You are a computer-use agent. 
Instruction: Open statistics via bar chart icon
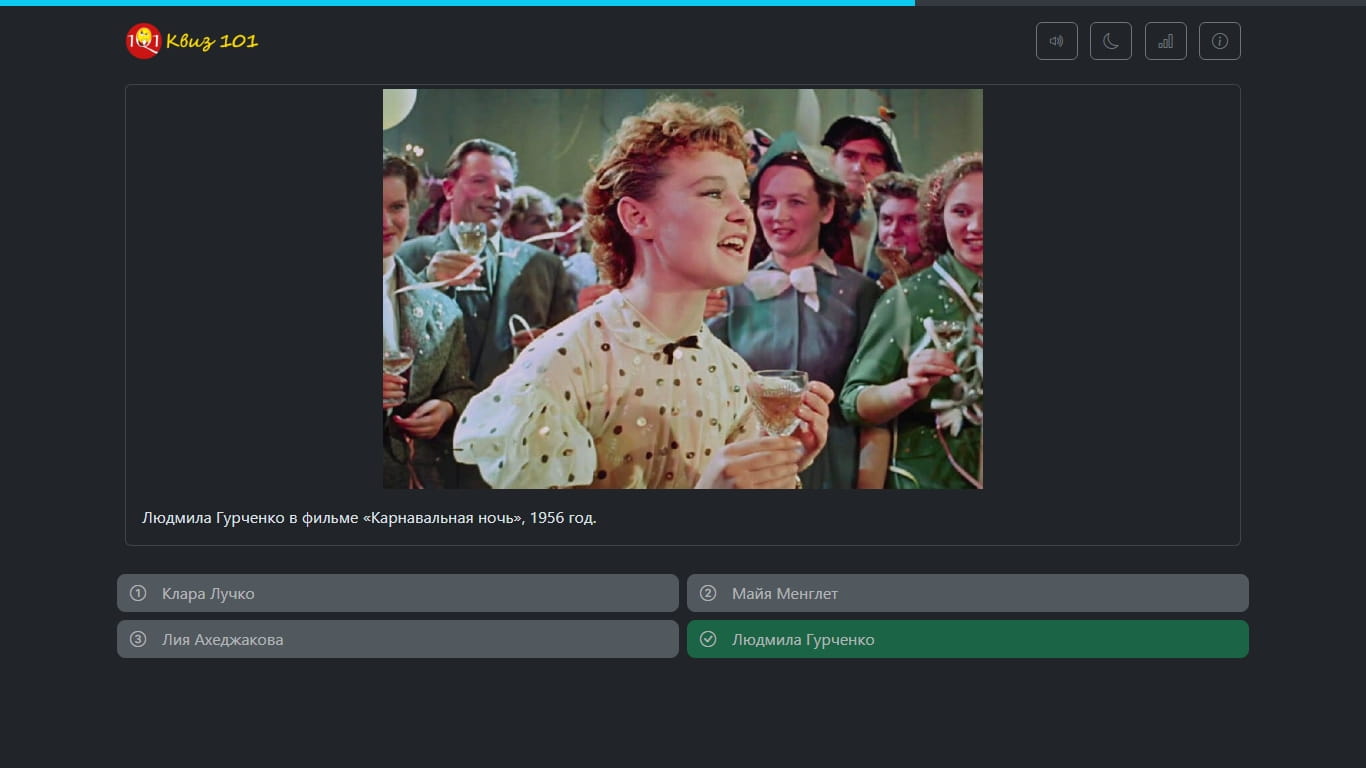point(1165,41)
